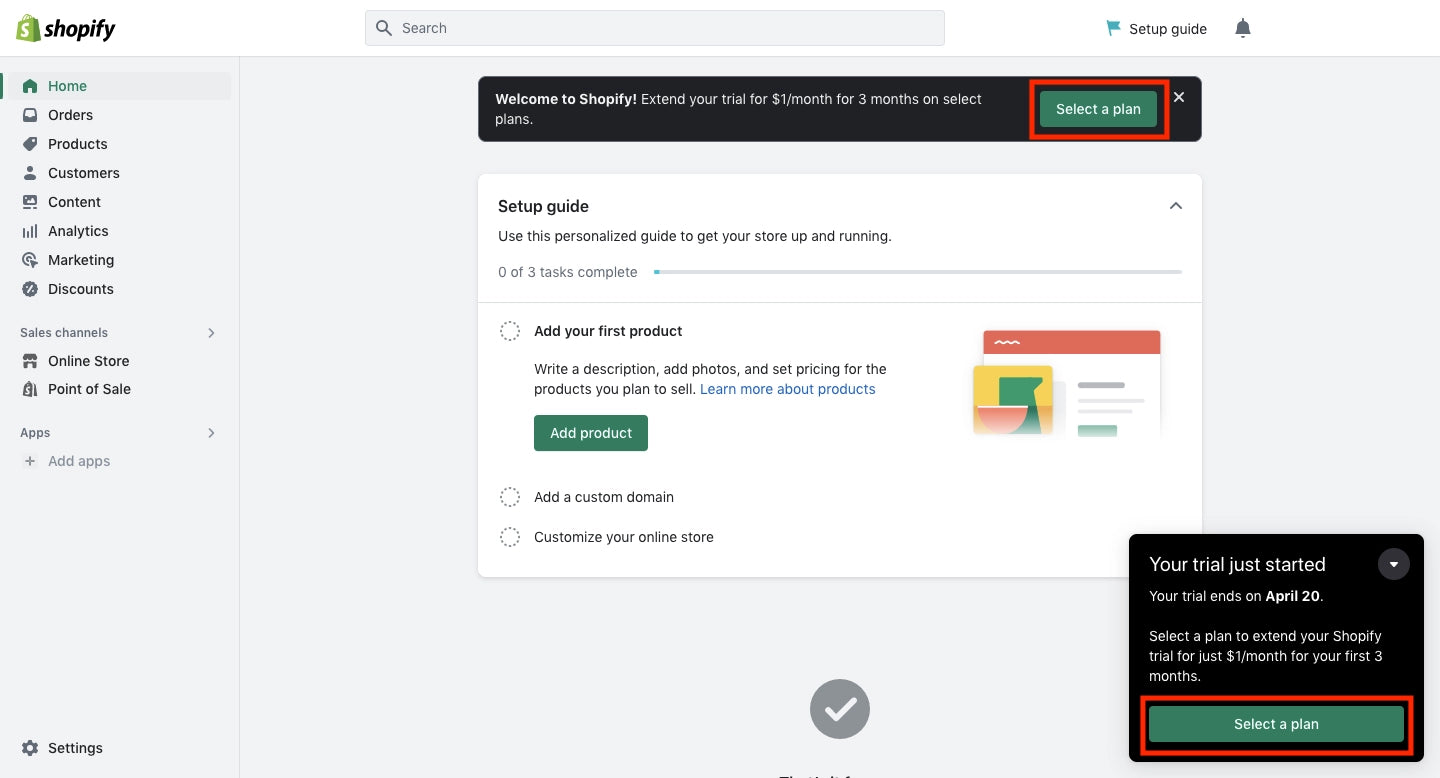Image resolution: width=1440 pixels, height=778 pixels.
Task: Open notifications bell
Action: point(1243,28)
